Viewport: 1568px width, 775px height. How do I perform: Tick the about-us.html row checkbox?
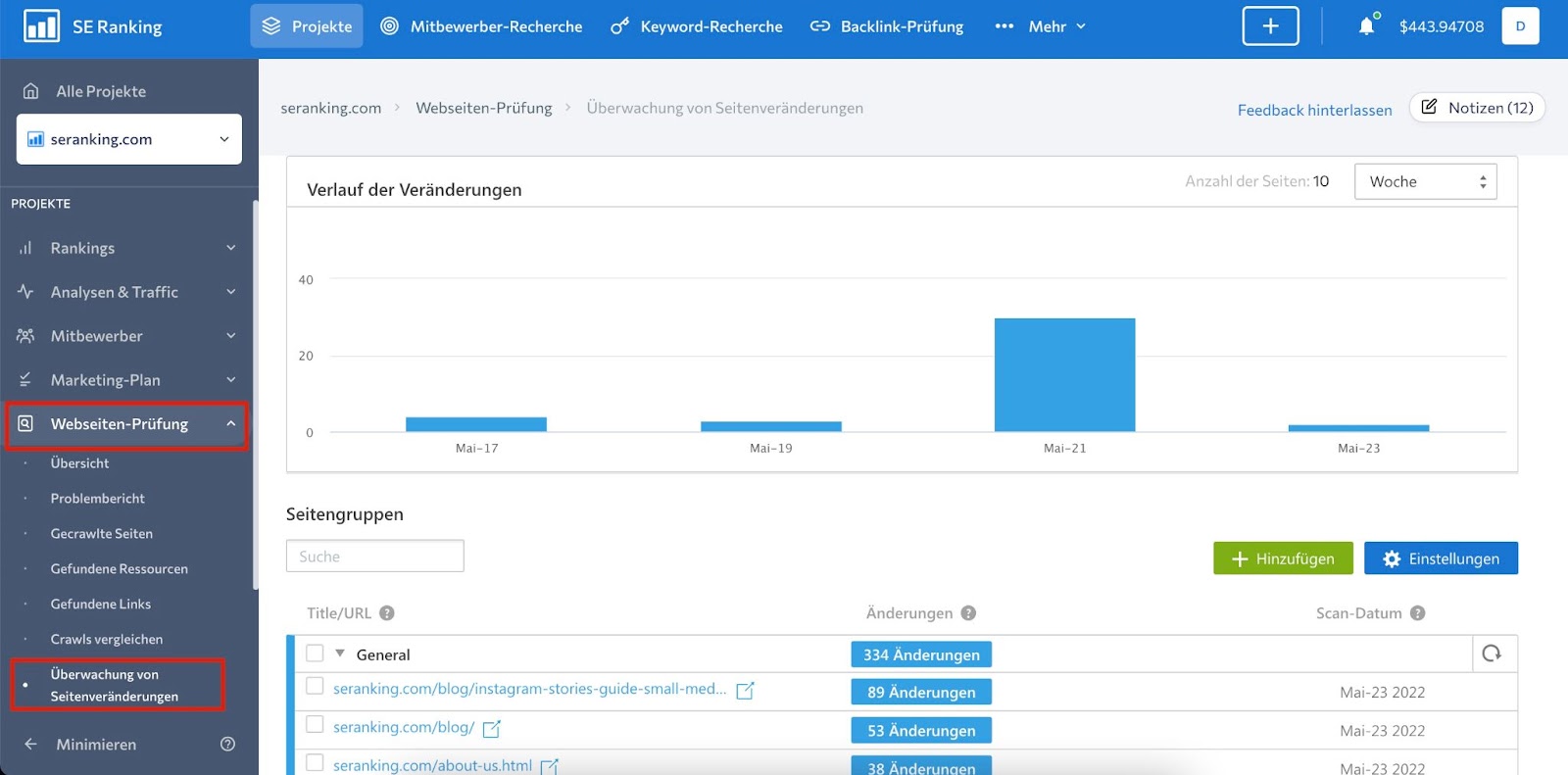click(315, 762)
